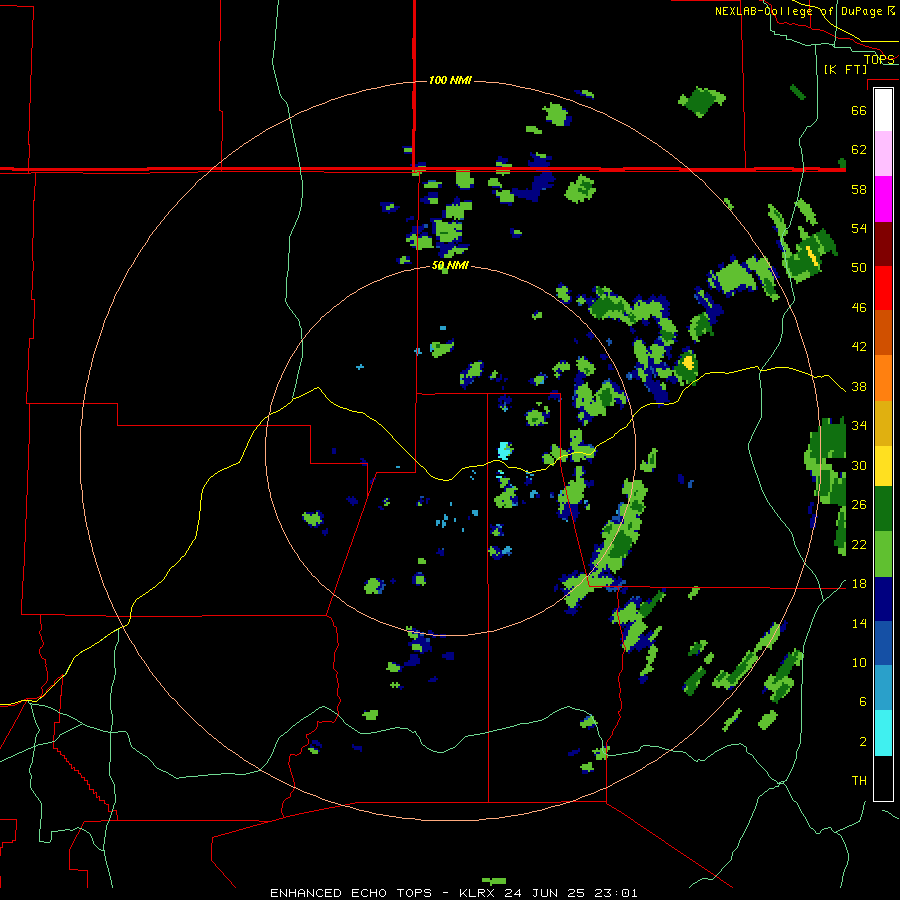The height and width of the screenshot is (900, 900).
Task: Select the light pink legend swatch
Action: [x=883, y=154]
